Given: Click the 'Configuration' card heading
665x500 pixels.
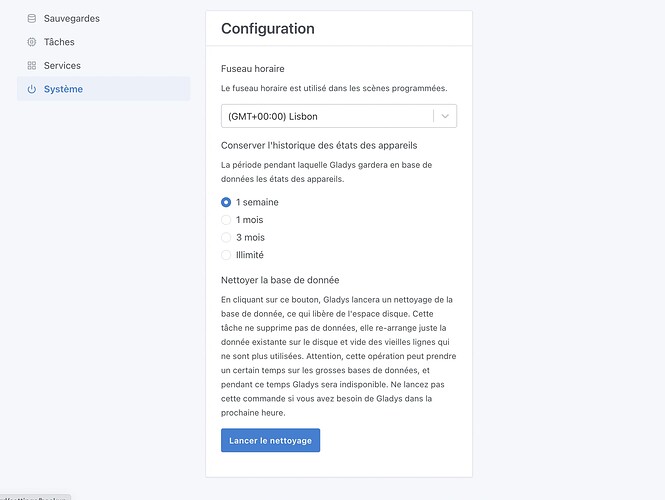Looking at the screenshot, I should (267, 29).
